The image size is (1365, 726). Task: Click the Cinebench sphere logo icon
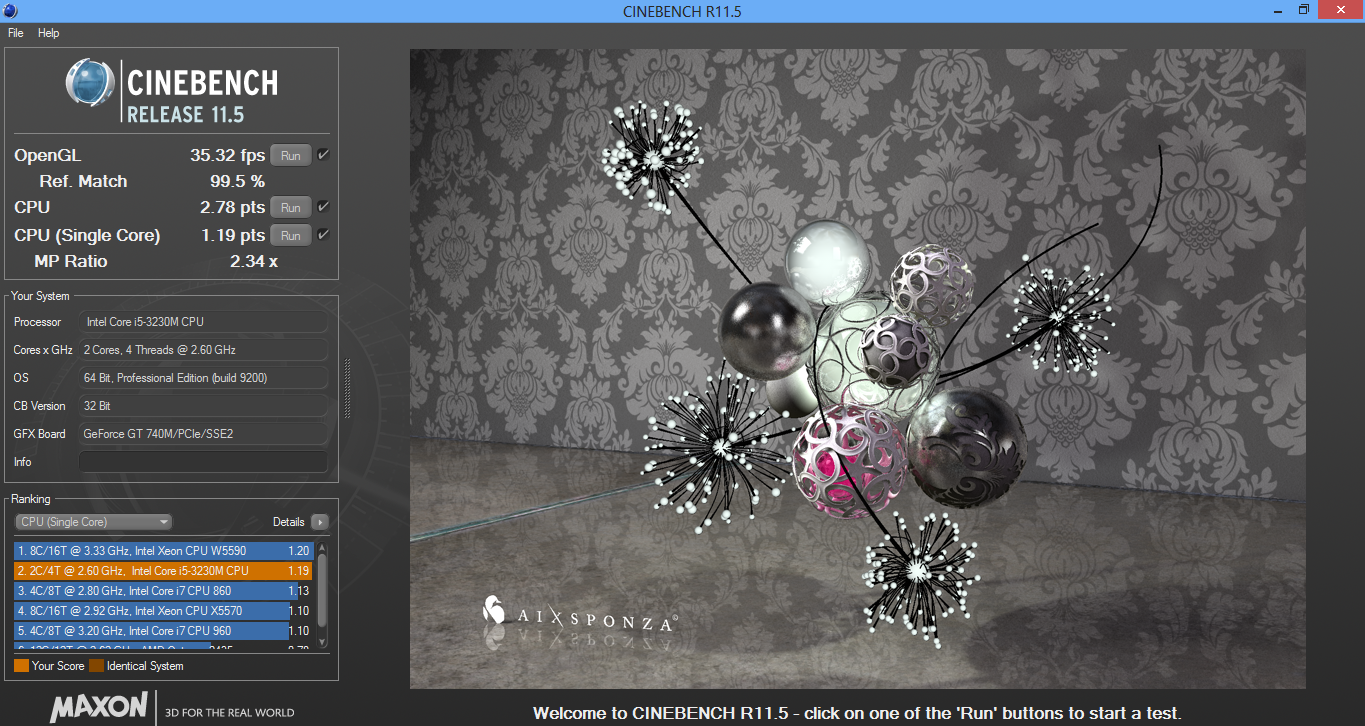pyautogui.click(x=91, y=82)
